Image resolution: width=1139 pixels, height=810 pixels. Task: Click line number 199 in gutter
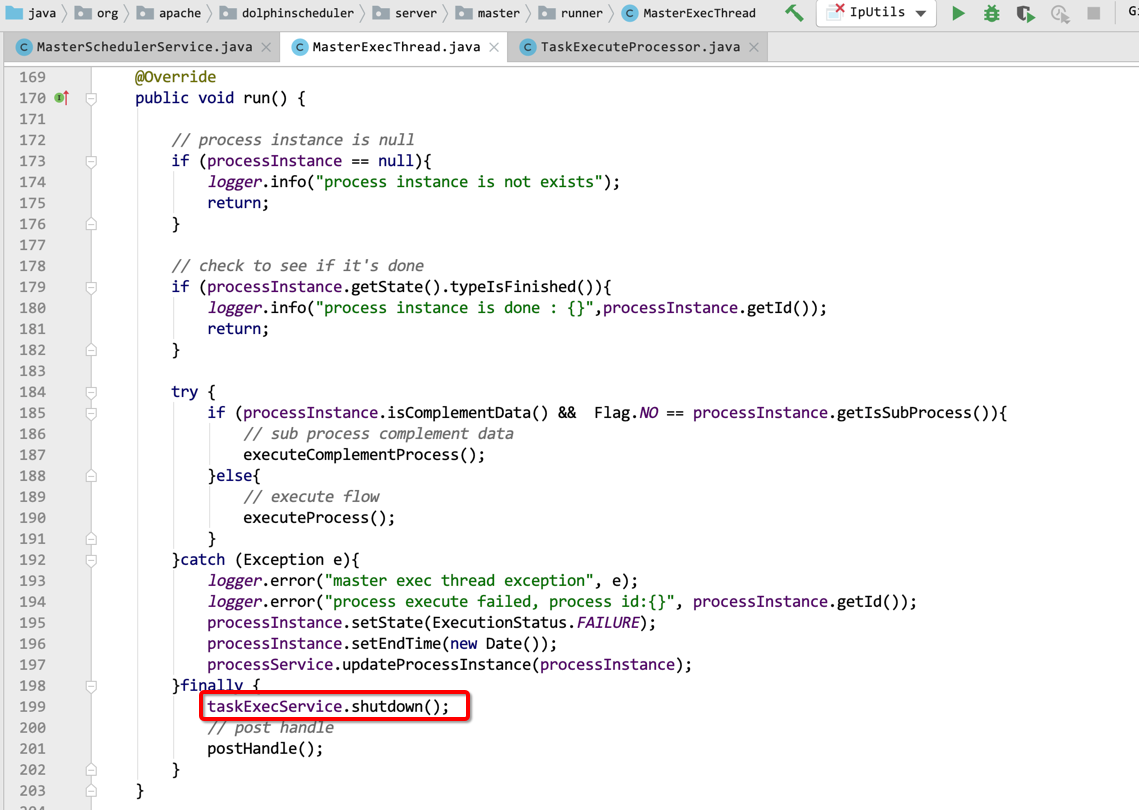click(x=32, y=707)
